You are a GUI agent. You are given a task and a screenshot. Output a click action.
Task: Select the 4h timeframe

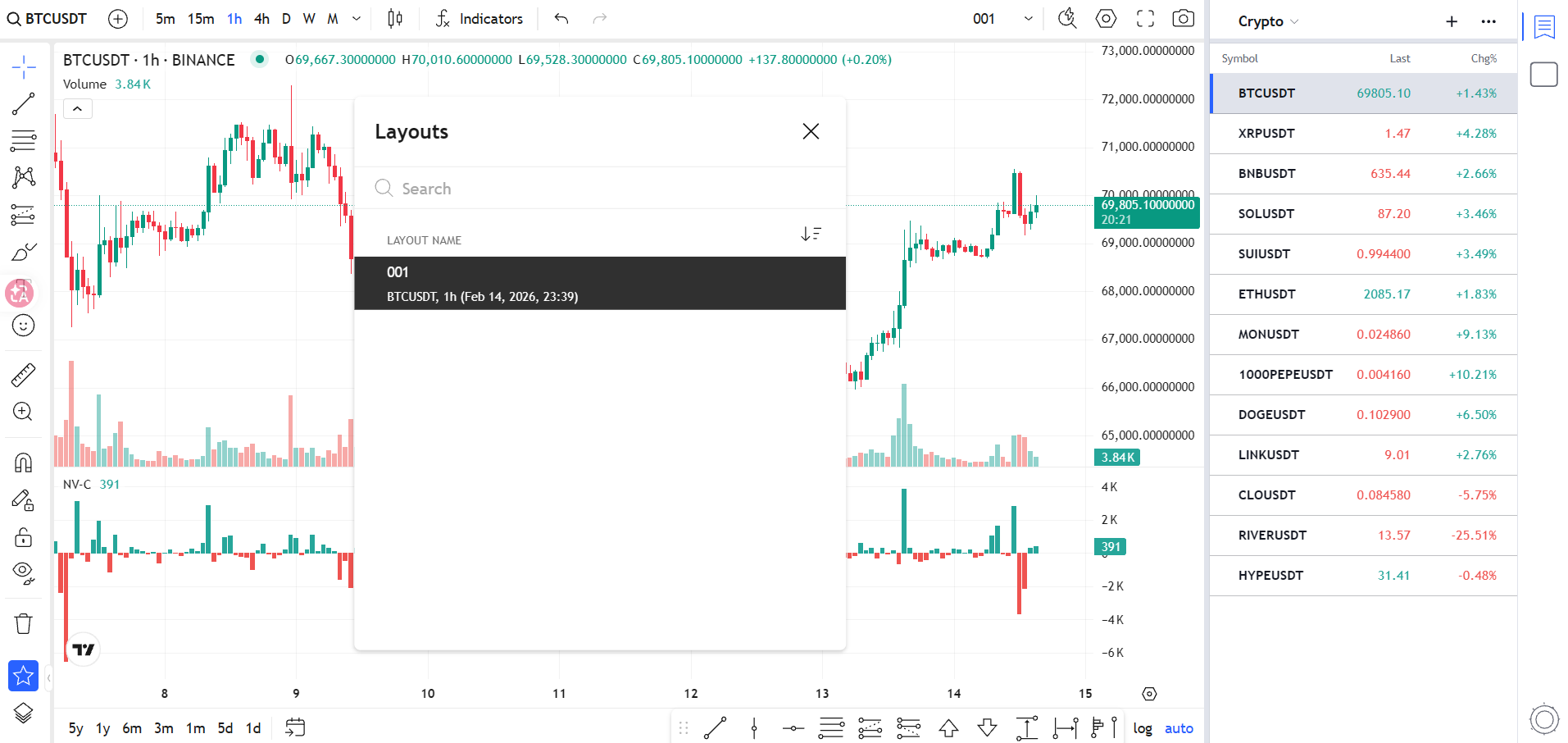click(261, 18)
